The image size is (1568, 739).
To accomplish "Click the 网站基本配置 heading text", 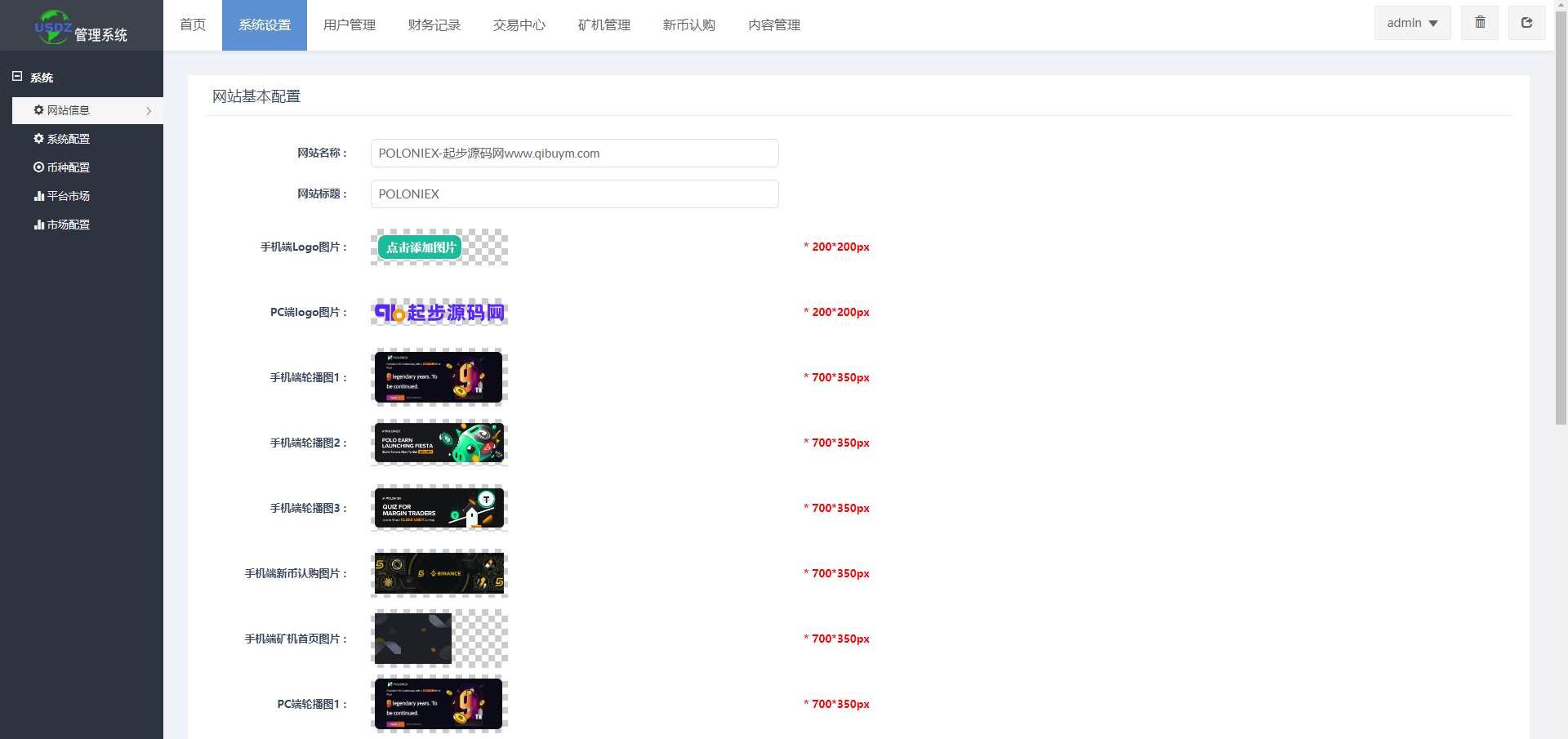I will (x=256, y=96).
